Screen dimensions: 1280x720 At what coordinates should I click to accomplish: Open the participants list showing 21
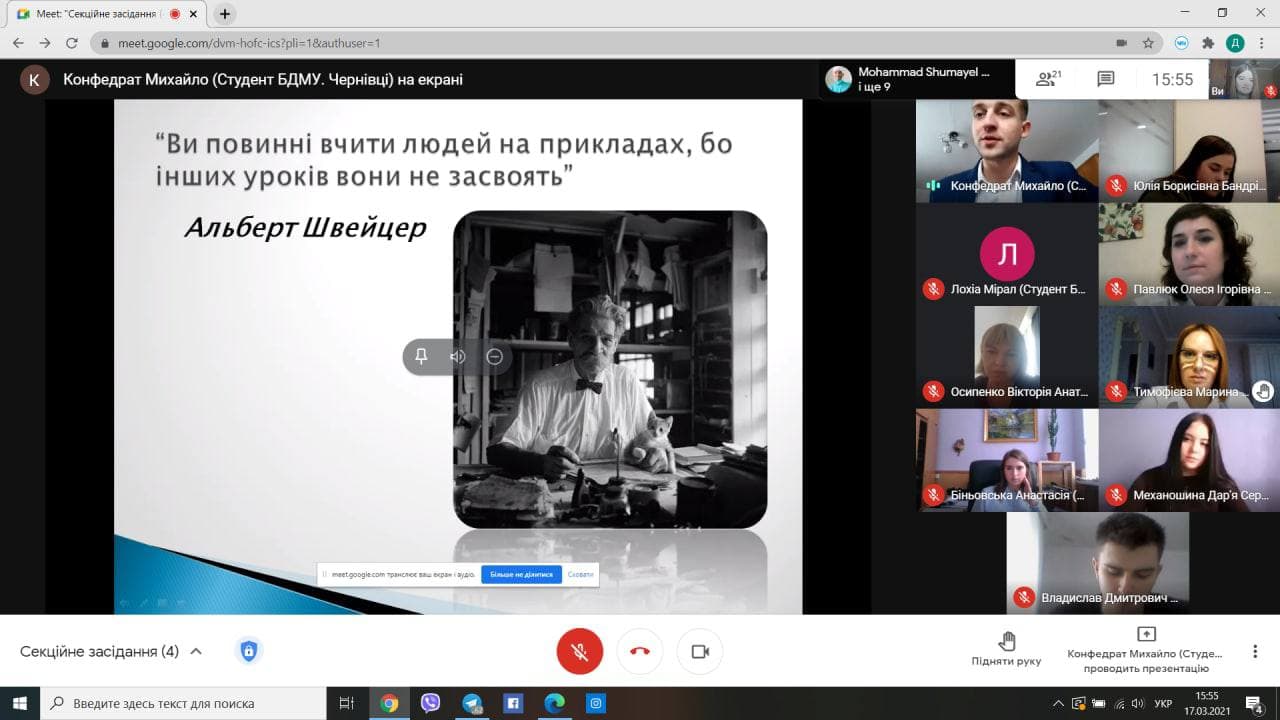pyautogui.click(x=1048, y=79)
